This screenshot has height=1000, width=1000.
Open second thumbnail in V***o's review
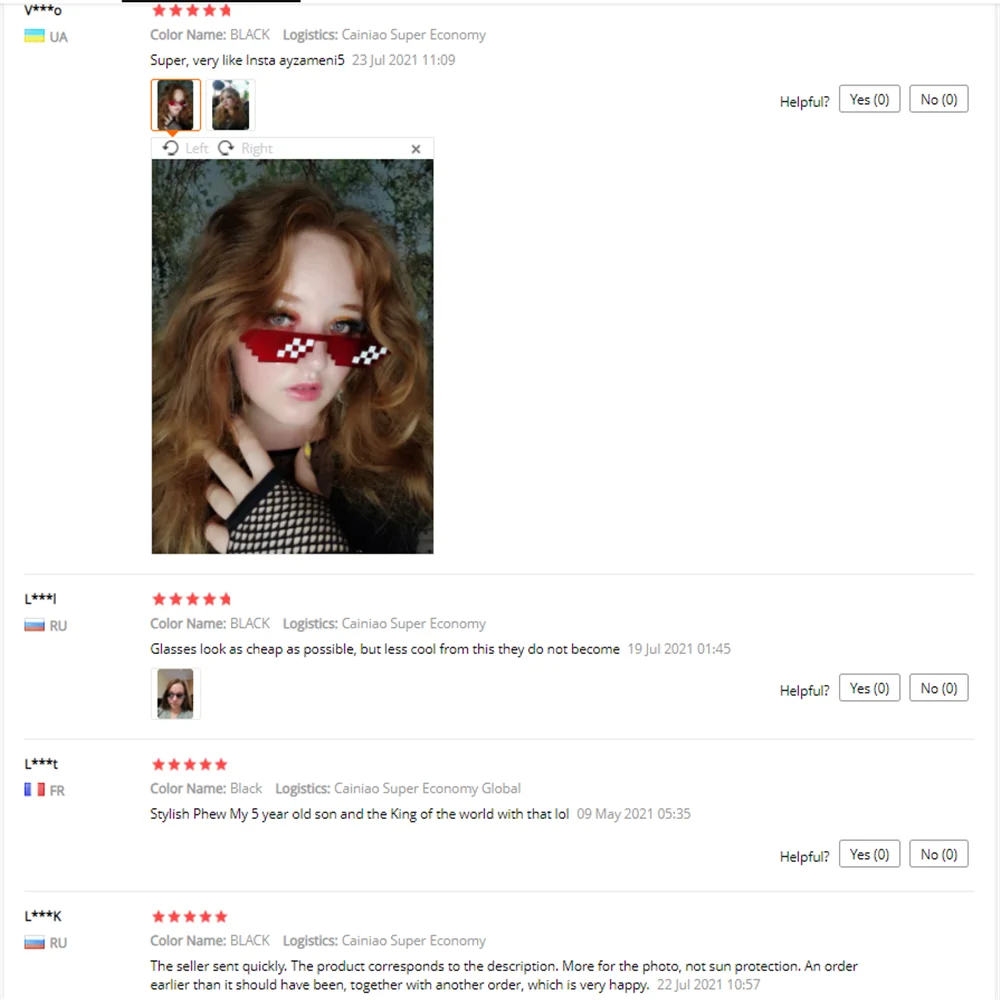click(231, 105)
